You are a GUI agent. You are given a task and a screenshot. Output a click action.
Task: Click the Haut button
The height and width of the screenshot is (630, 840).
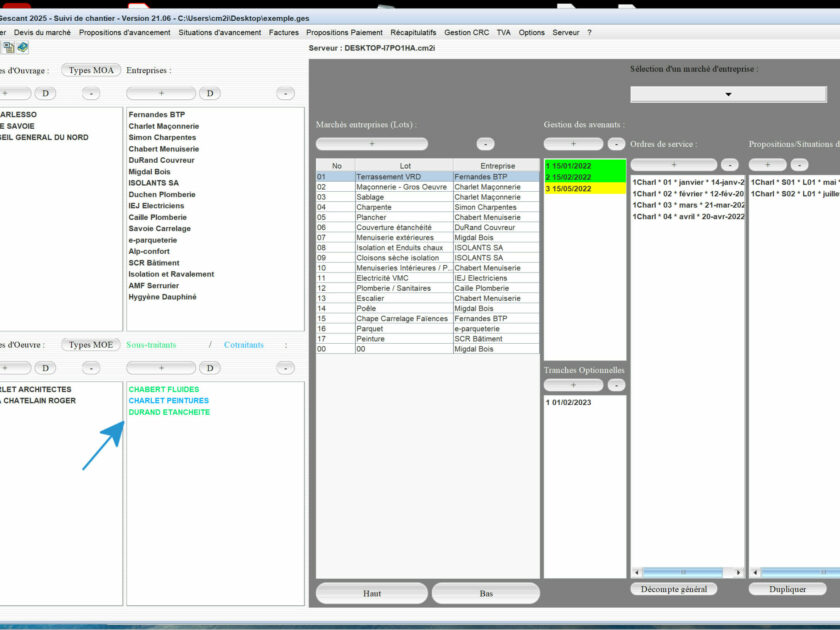[372, 593]
